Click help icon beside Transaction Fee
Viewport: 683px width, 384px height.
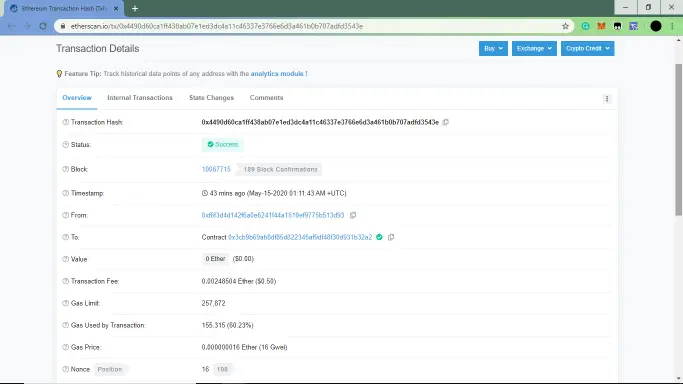click(65, 281)
